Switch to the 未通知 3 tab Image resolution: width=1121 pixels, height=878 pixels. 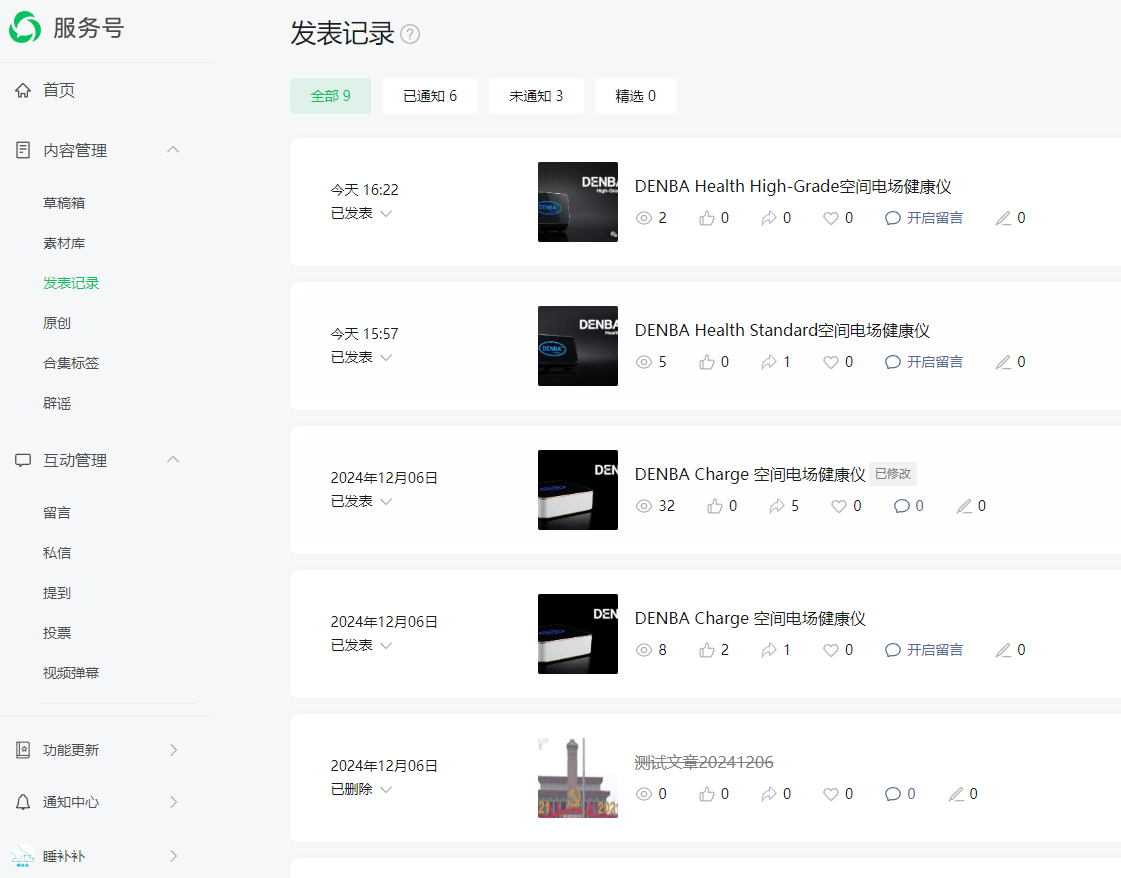click(536, 96)
